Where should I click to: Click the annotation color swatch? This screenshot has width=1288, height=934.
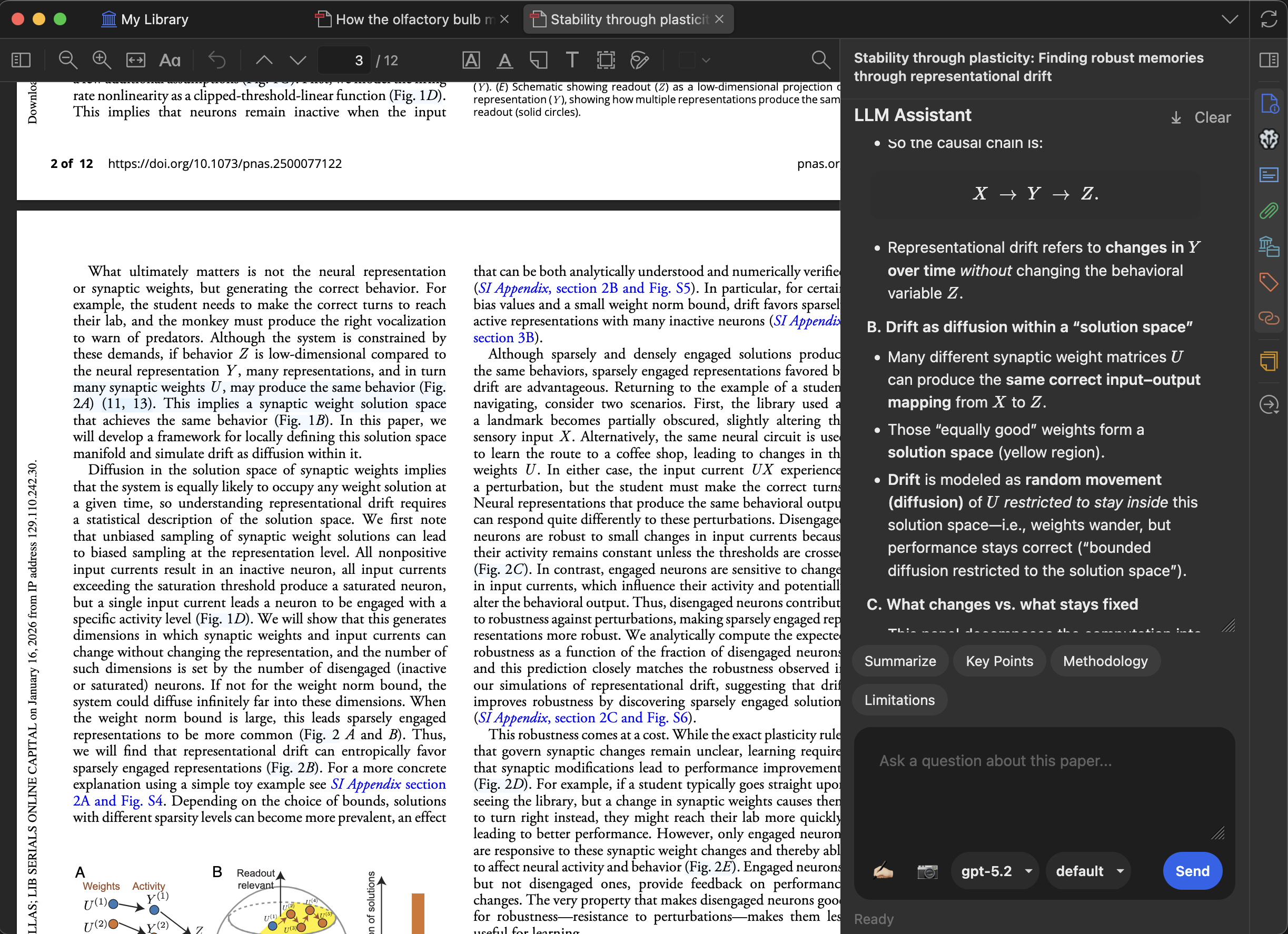(x=687, y=60)
